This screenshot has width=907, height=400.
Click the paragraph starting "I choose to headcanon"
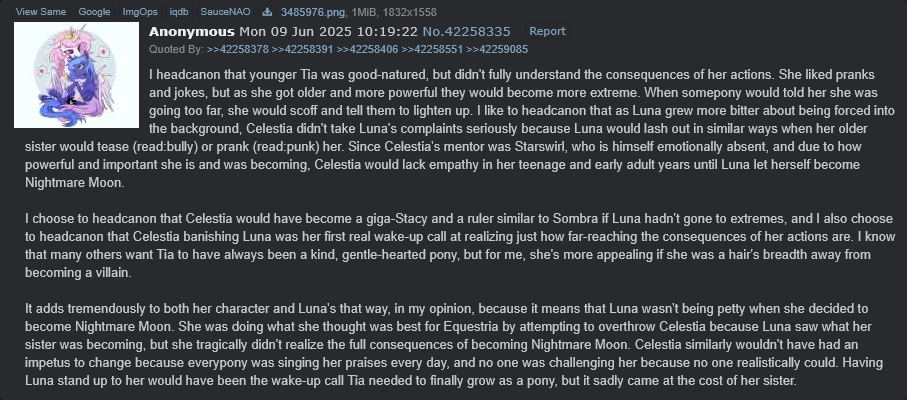(460, 246)
